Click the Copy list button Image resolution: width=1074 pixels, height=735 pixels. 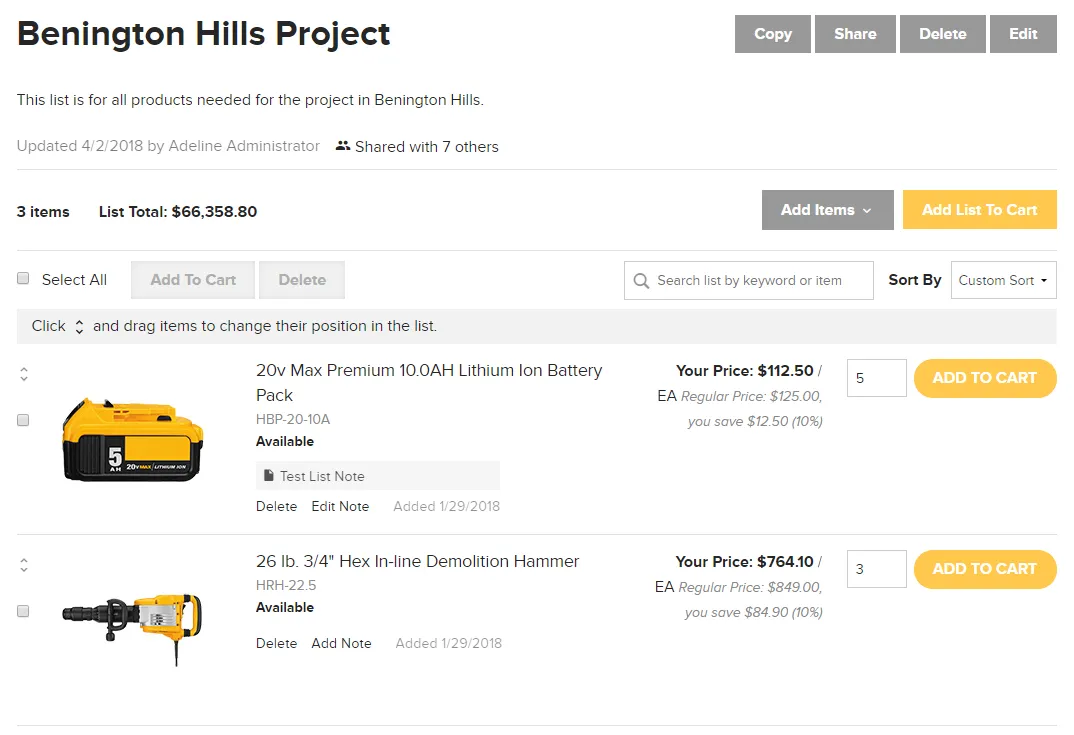click(773, 34)
